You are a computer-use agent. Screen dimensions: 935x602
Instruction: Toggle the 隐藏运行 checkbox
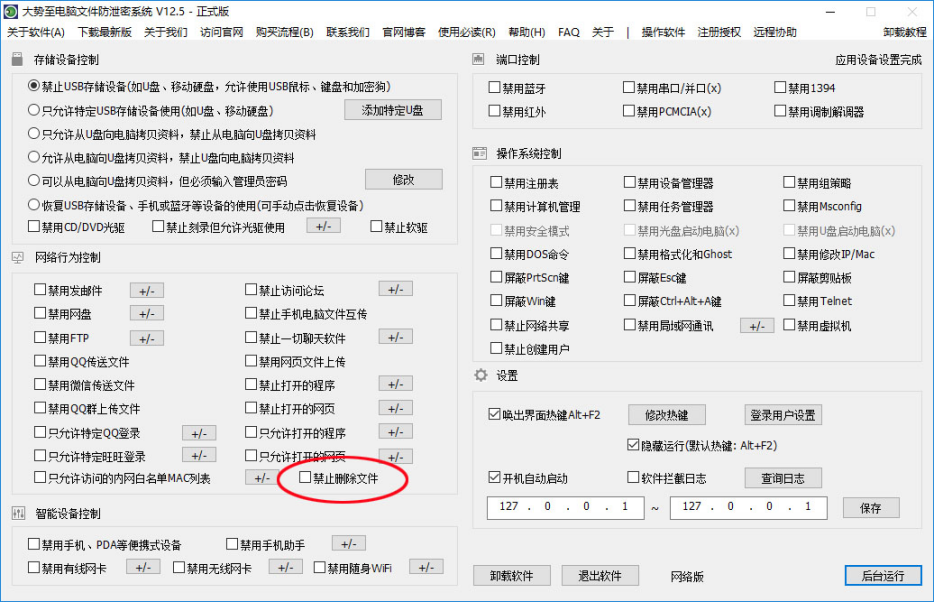(x=633, y=445)
